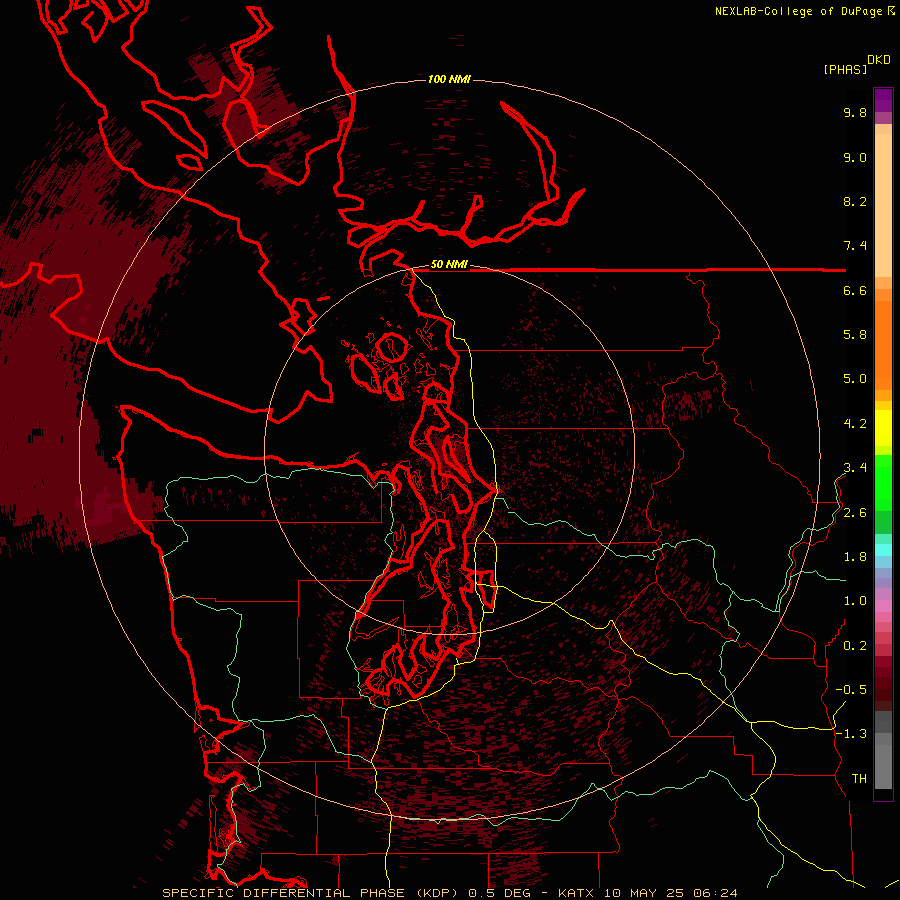Viewport: 900px width, 900px height.
Task: Click the -0.5 value on the color scale
Action: click(x=851, y=690)
